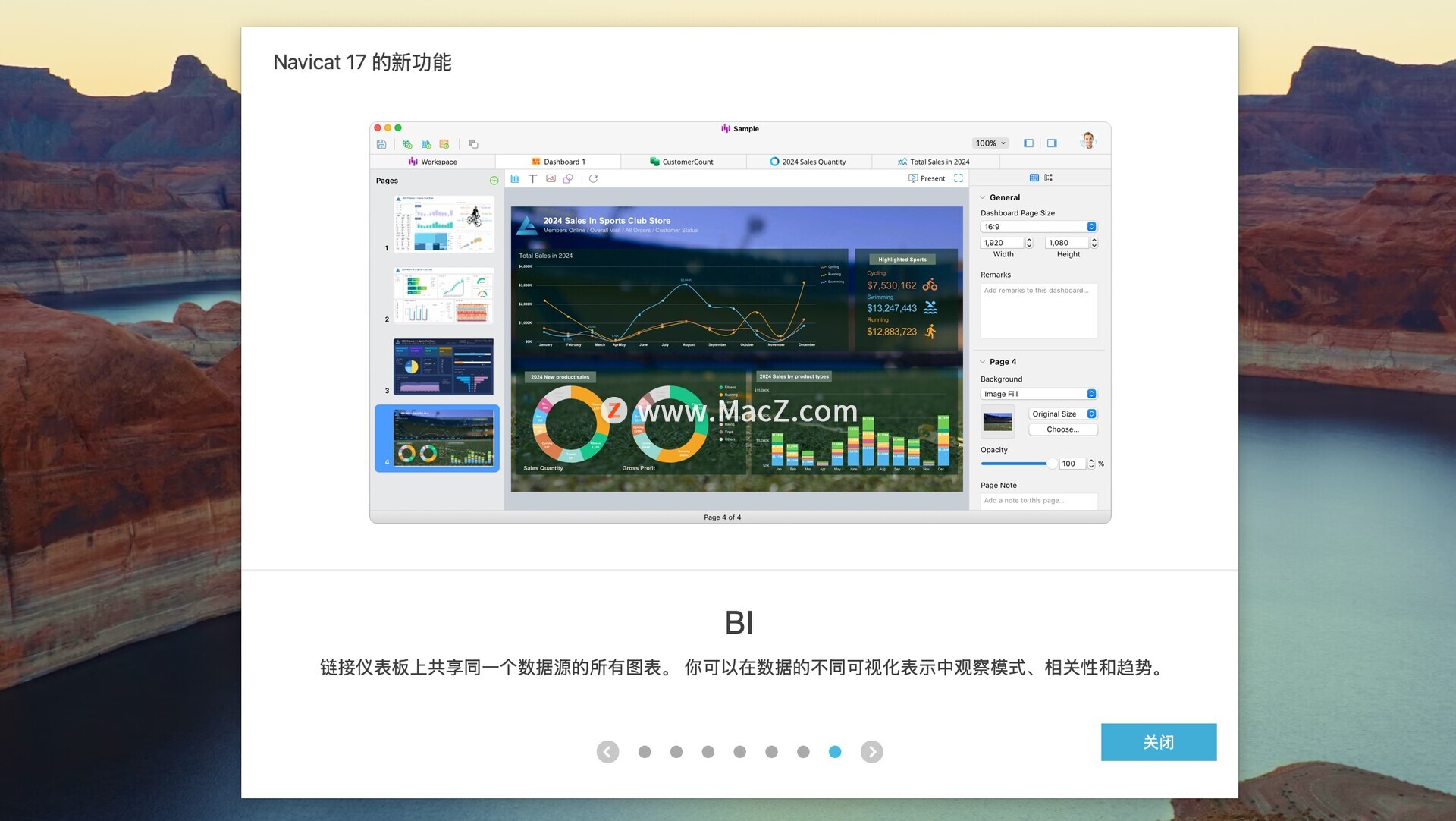Click the refresh icon in dashboard toolbar

point(593,179)
